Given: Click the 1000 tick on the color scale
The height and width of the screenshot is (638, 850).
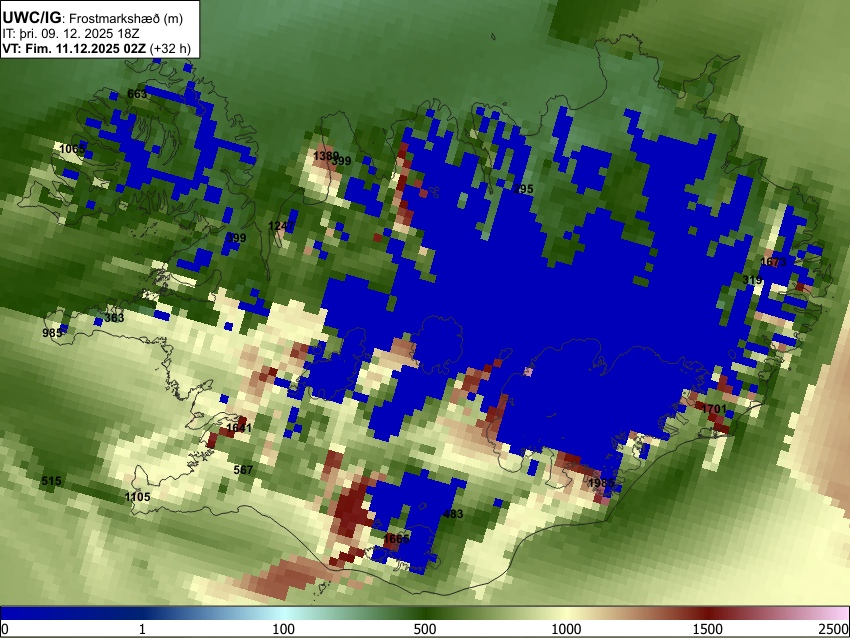Looking at the screenshot, I should 566,629.
